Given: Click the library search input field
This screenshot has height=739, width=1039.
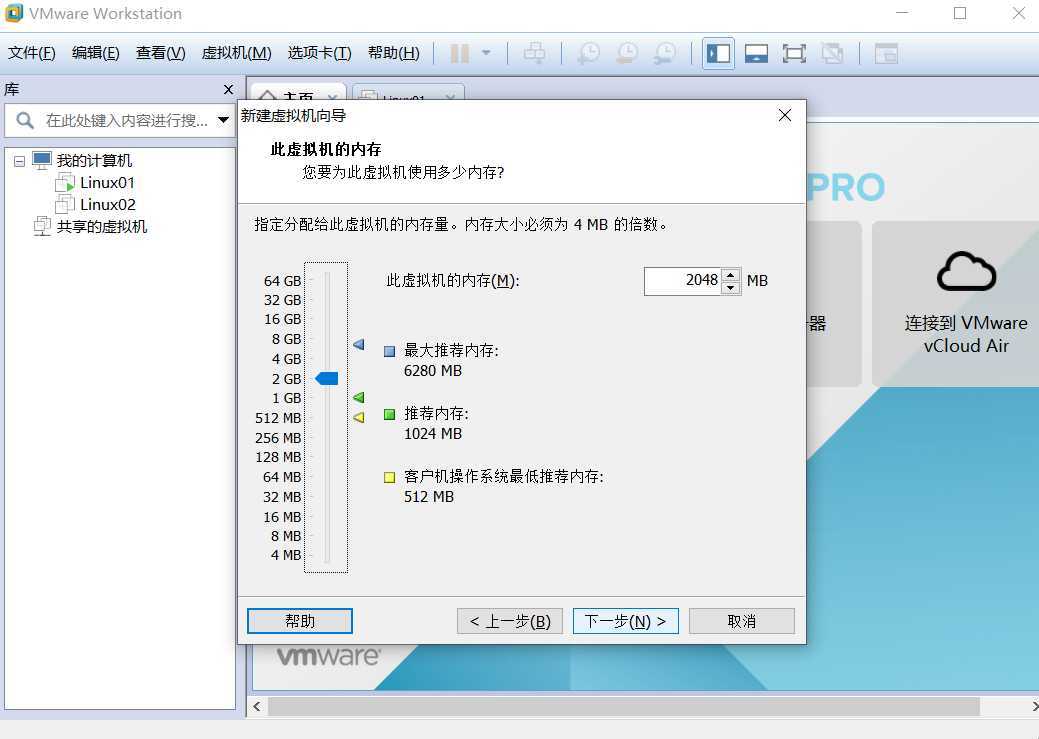Looking at the screenshot, I should coord(126,121).
